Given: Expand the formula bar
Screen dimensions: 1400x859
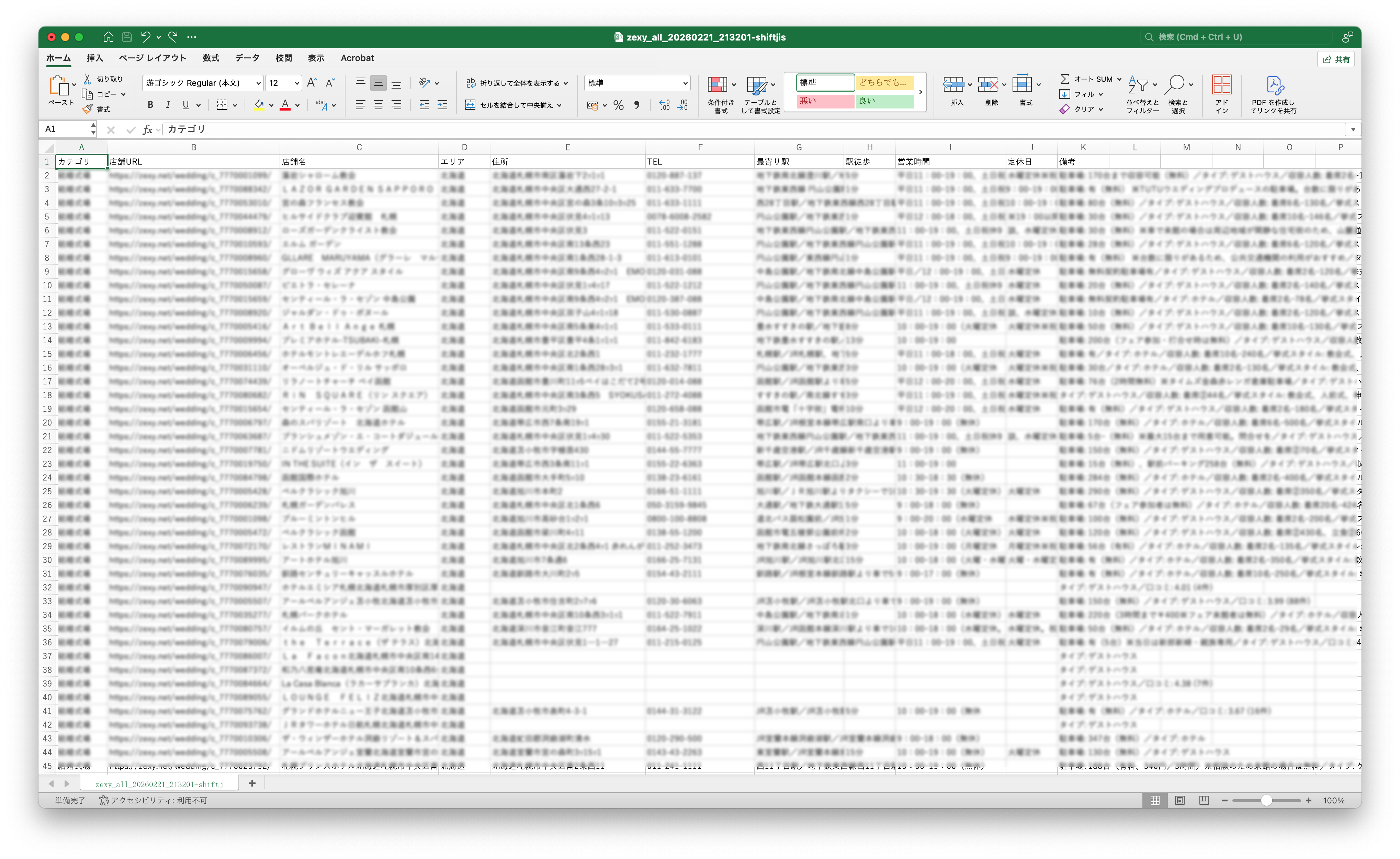Looking at the screenshot, I should [1353, 129].
